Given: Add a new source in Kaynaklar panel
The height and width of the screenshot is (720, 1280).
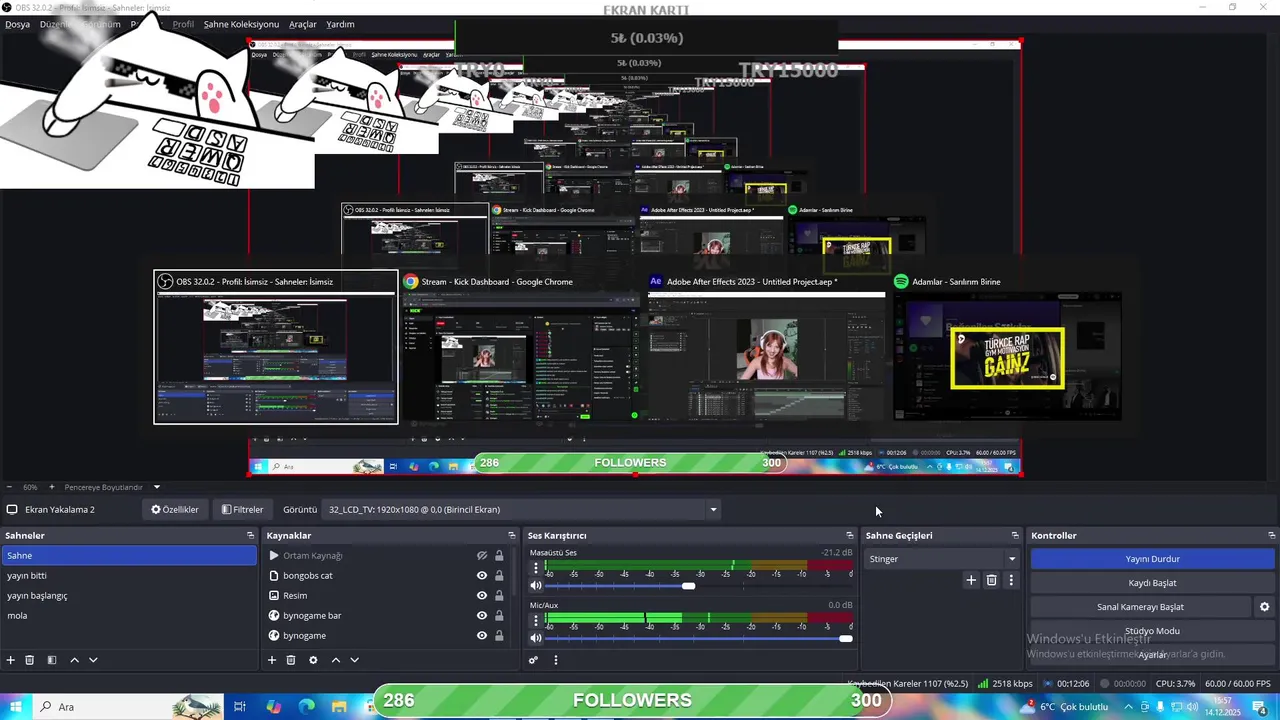Looking at the screenshot, I should click(x=271, y=660).
